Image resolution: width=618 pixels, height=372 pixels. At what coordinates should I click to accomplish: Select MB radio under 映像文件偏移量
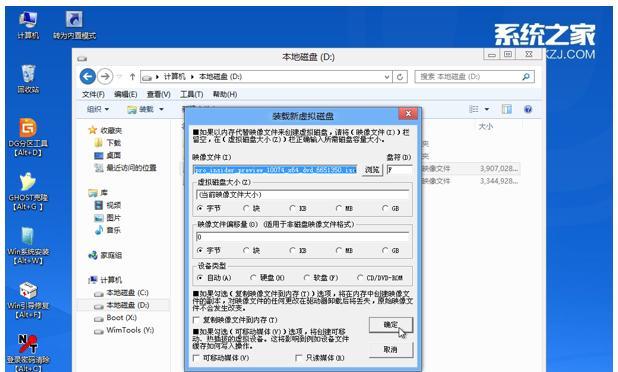344,250
